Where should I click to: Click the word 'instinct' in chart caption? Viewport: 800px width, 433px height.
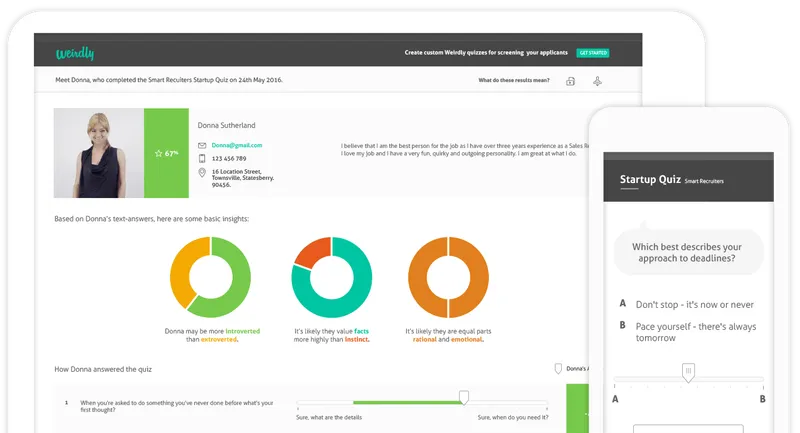click(x=357, y=340)
